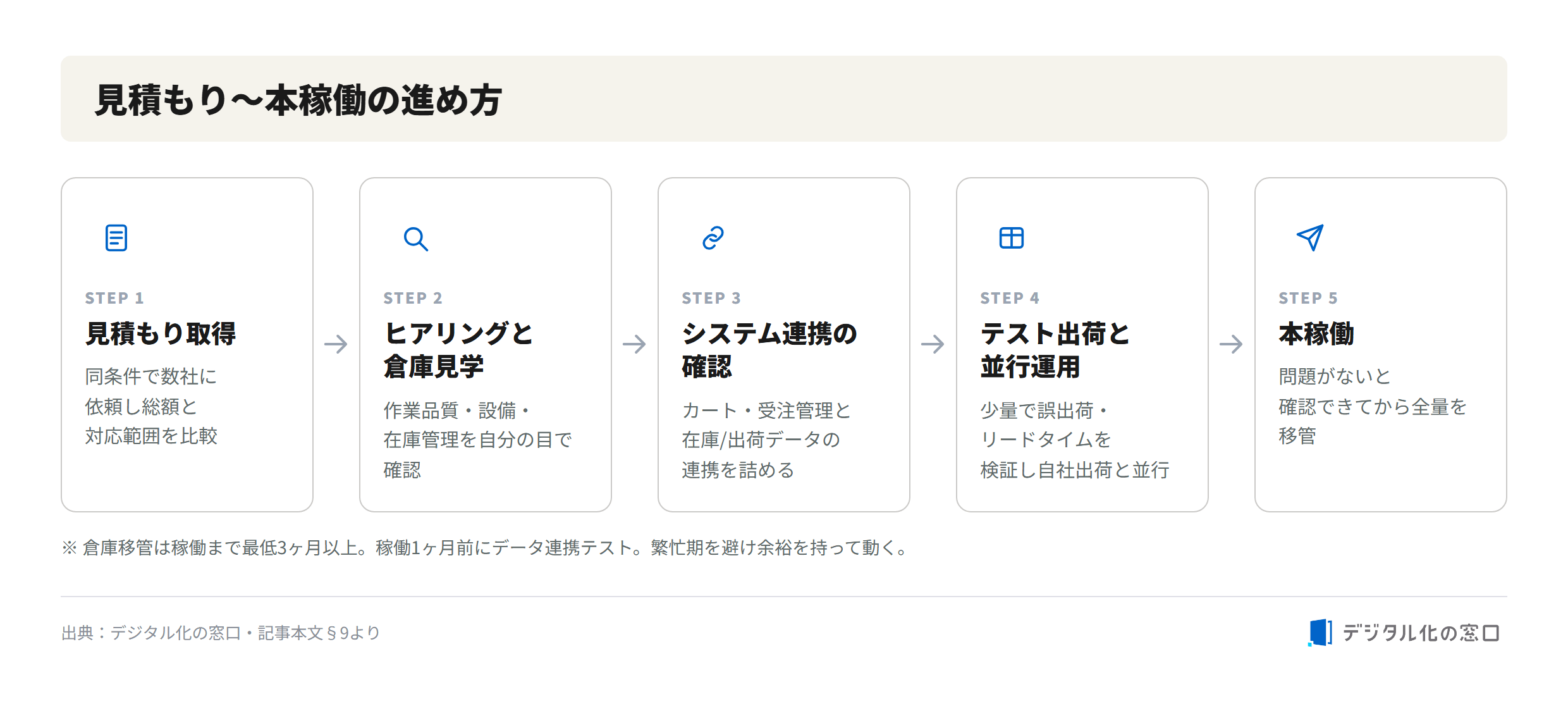Screen dimensions: 1568x706
Task: Click the 出典 source citation text
Action: (221, 633)
